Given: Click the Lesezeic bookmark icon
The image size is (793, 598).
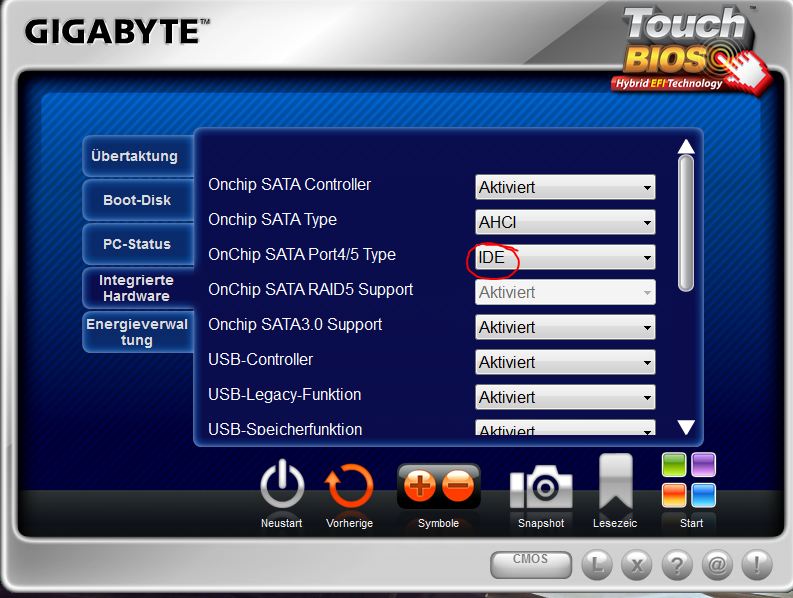Looking at the screenshot, I should [615, 482].
